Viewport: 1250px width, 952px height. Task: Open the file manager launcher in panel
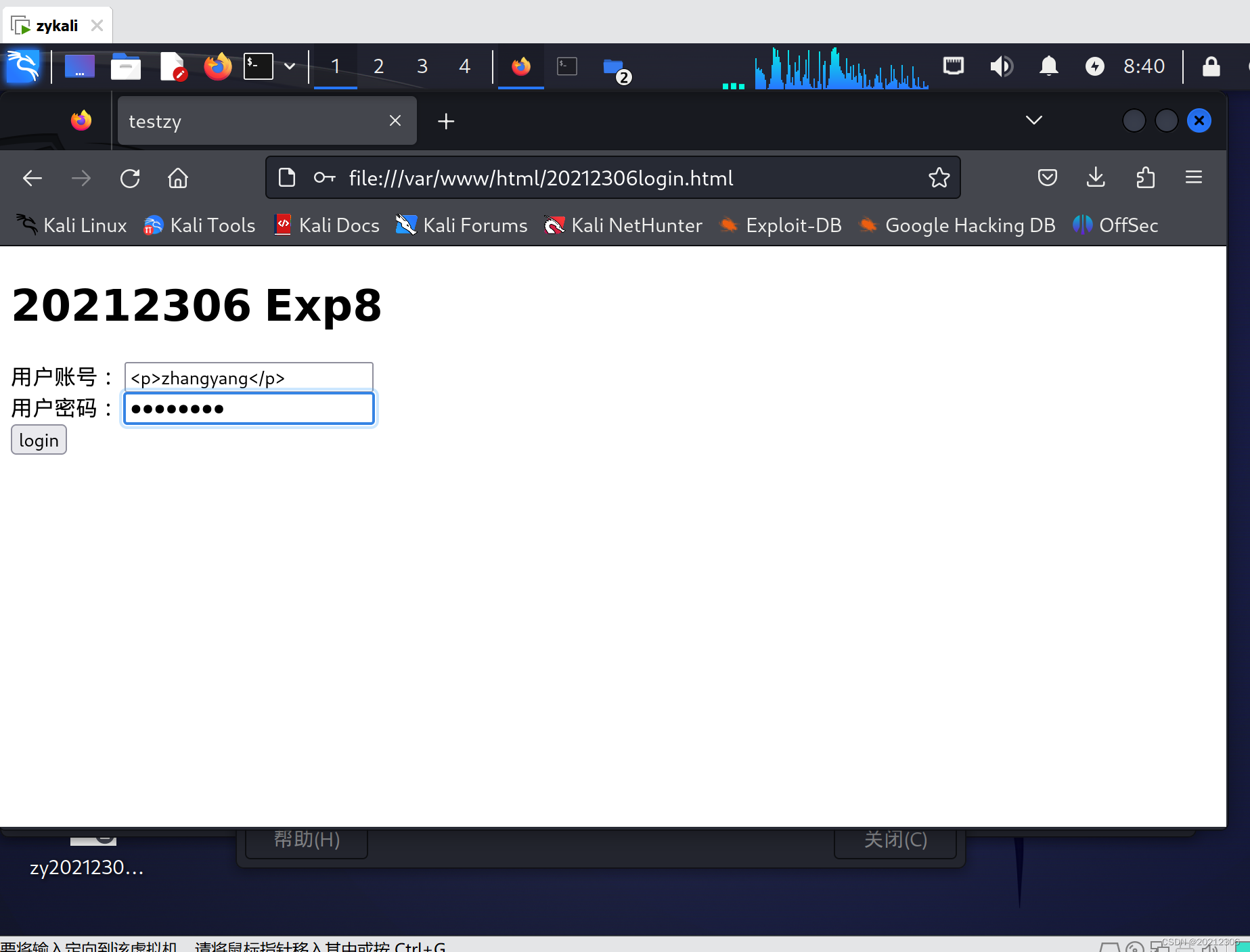[126, 66]
